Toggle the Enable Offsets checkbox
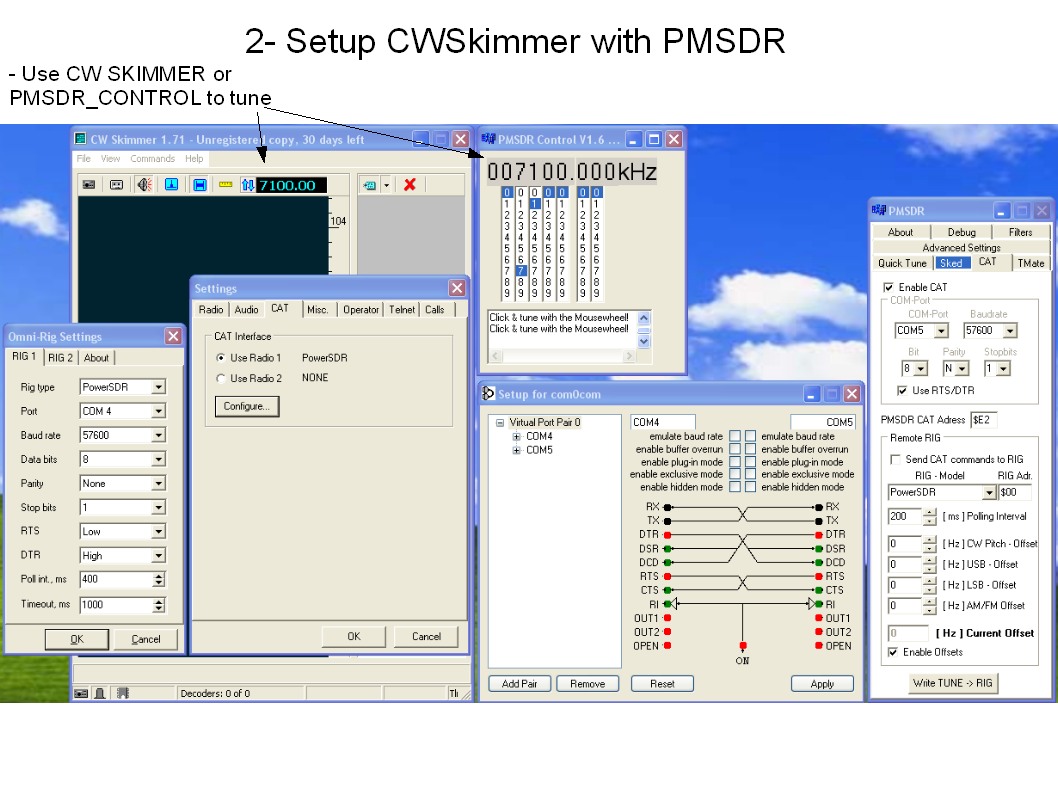Image resolution: width=1058 pixels, height=794 pixels. 893,652
